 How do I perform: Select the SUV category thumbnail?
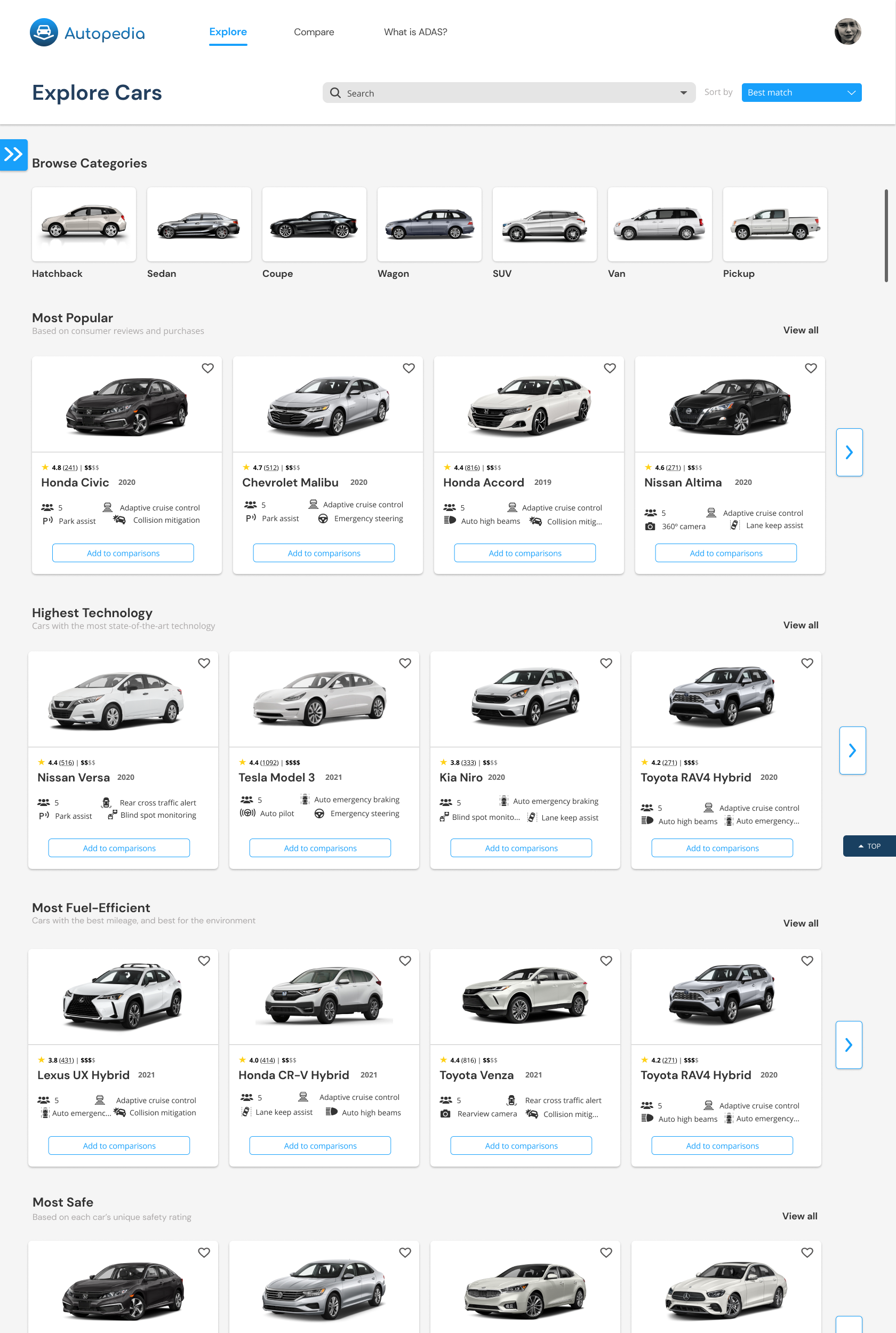click(x=545, y=225)
